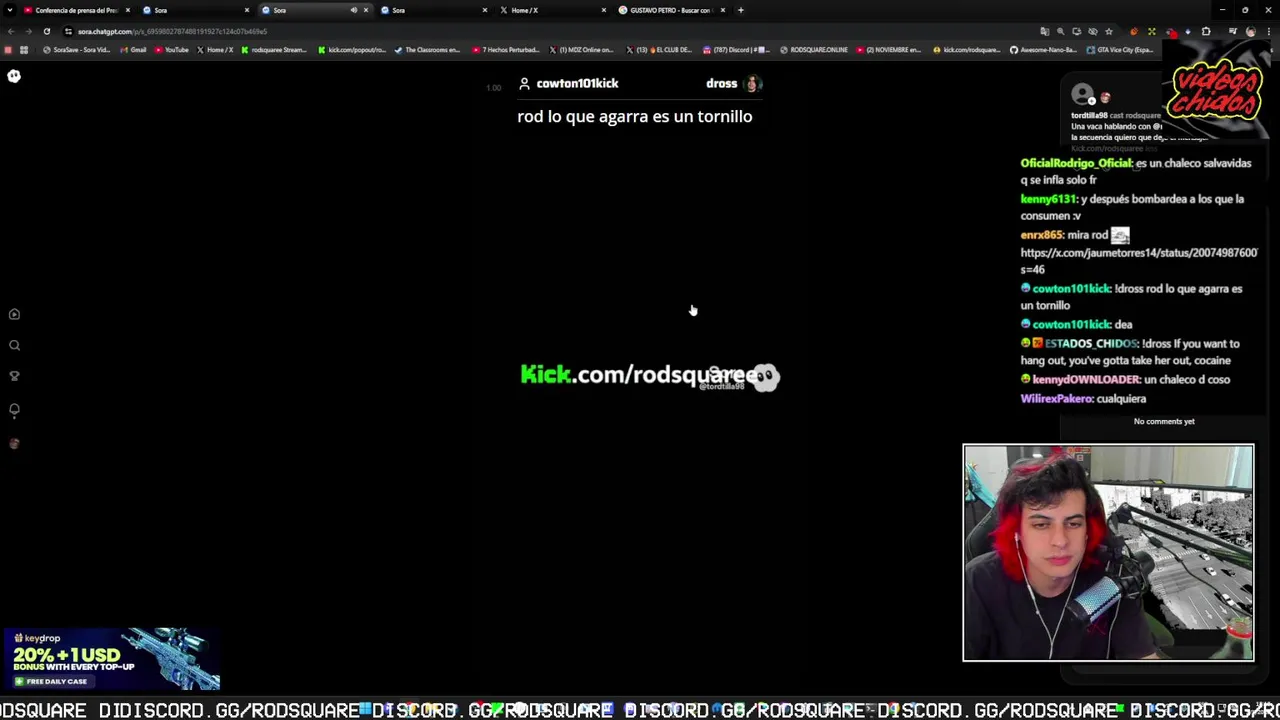Open Chrome three-dot menu

(1269, 31)
